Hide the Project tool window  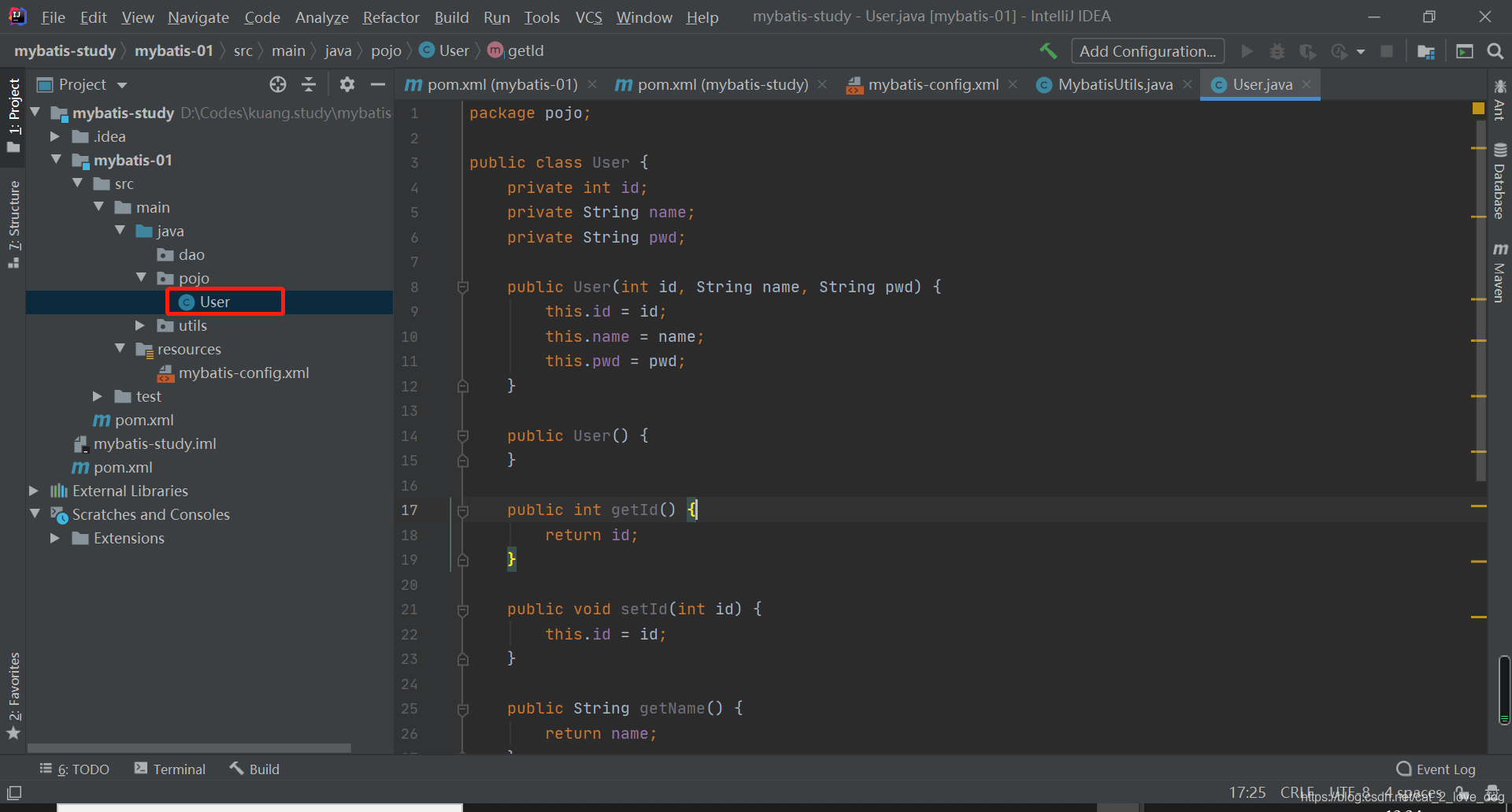tap(378, 84)
